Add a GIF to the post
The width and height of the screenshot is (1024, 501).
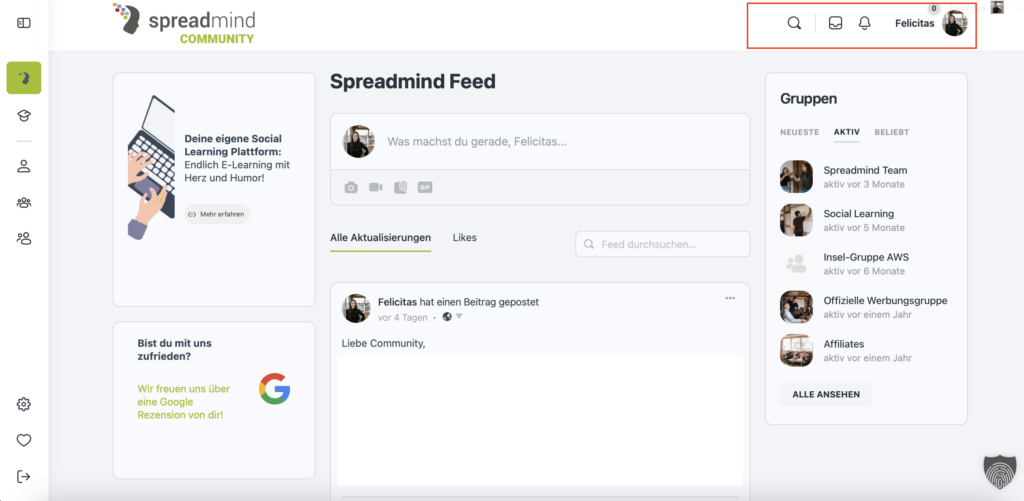click(x=425, y=187)
